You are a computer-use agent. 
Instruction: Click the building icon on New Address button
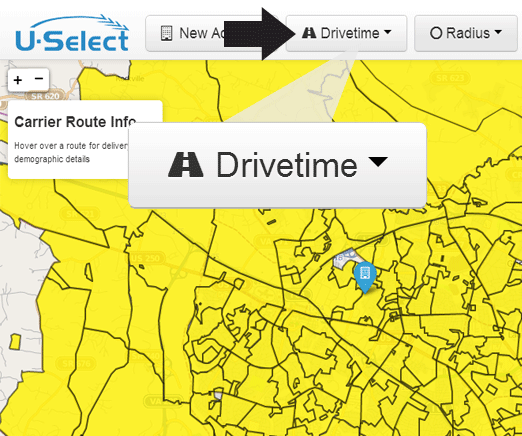click(x=166, y=33)
